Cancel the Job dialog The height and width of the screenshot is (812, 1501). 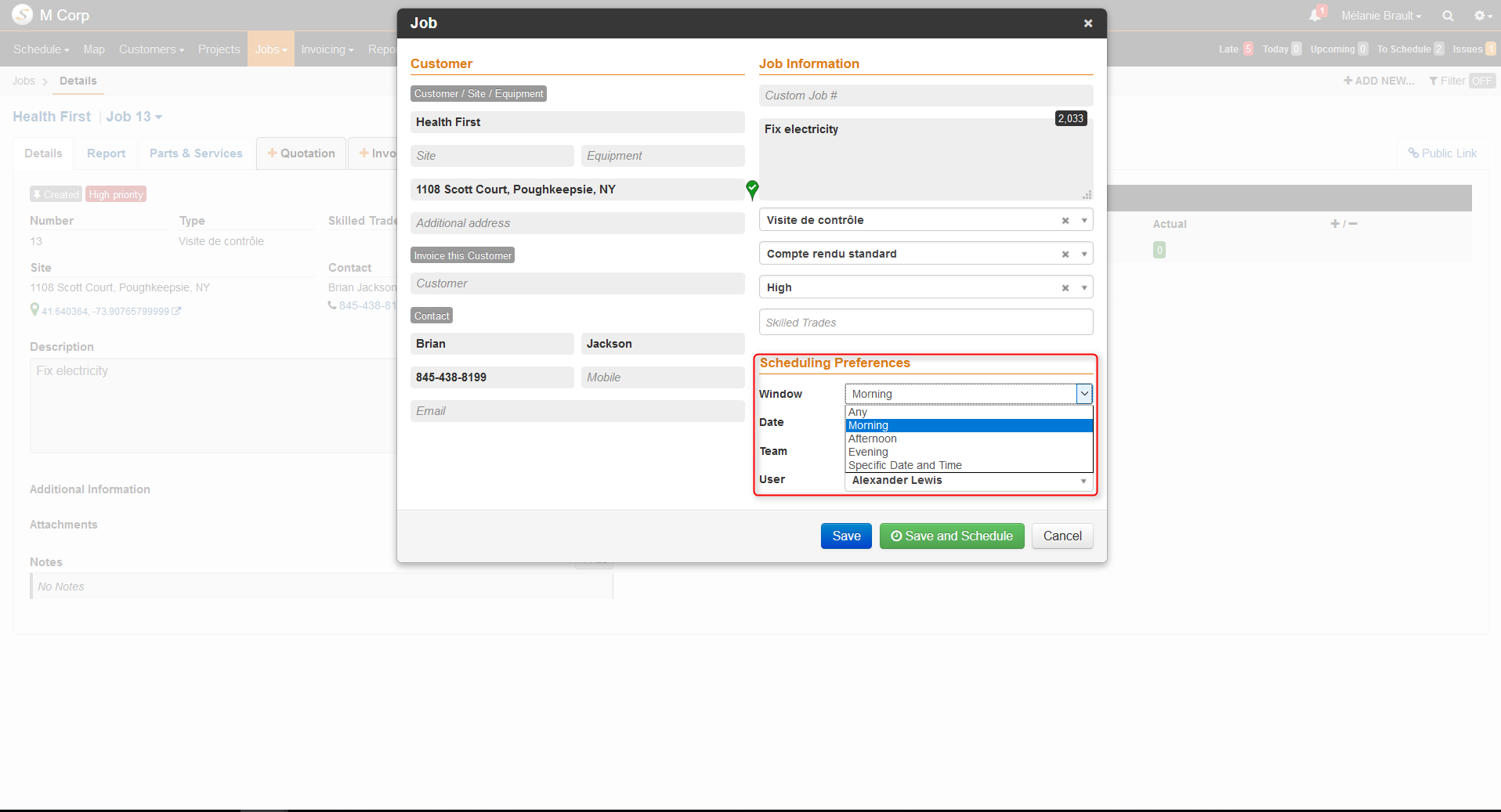[x=1062, y=536]
